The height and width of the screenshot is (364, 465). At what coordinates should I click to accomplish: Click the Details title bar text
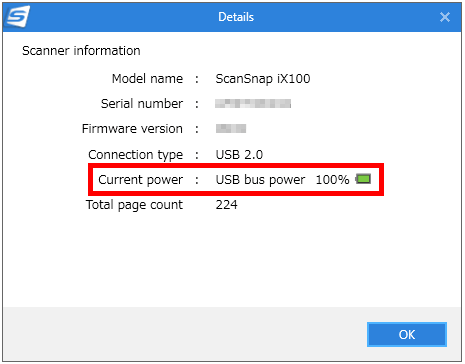[x=236, y=17]
